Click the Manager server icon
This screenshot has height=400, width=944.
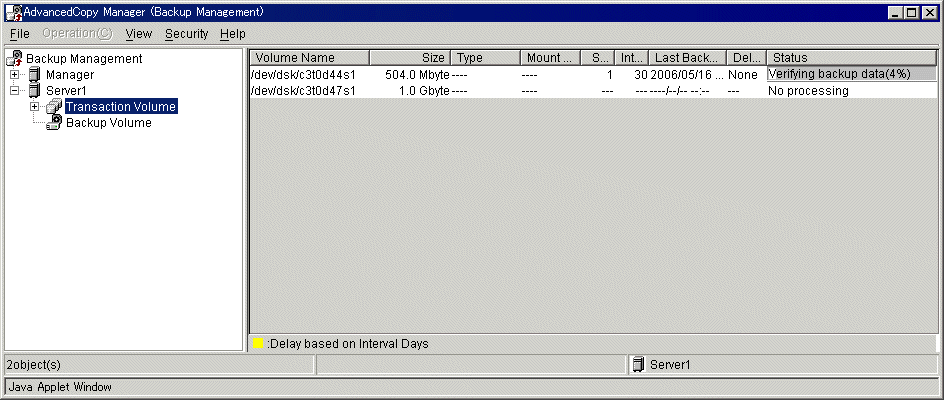click(x=35, y=75)
